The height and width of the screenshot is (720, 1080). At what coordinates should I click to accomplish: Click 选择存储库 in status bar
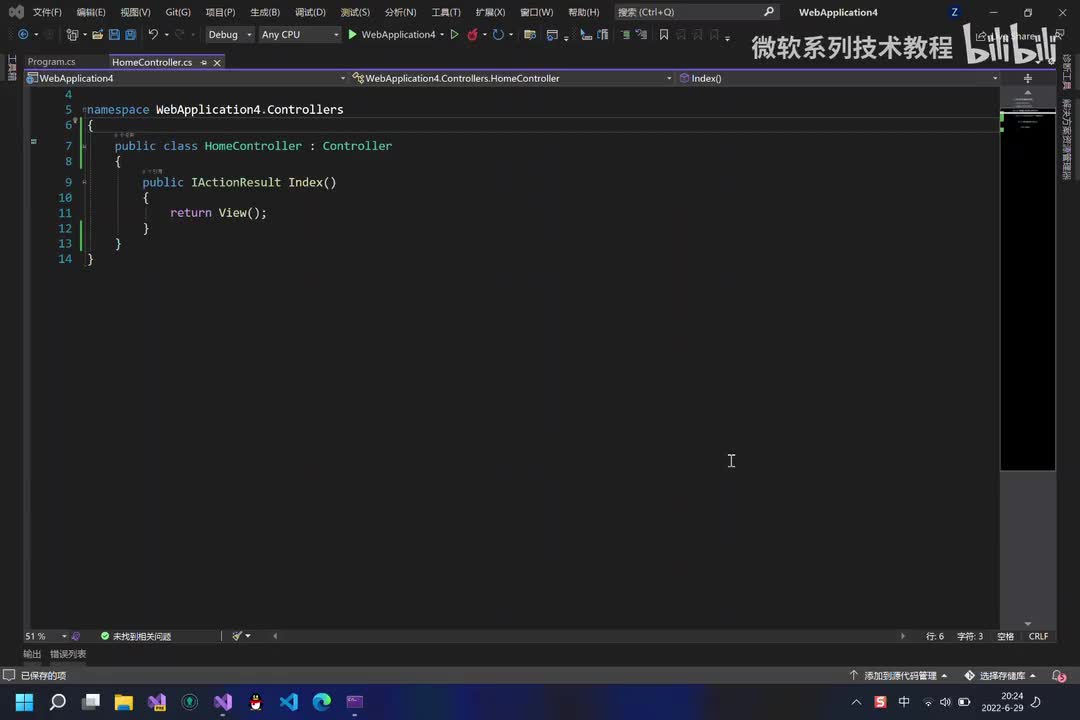click(x=1000, y=675)
